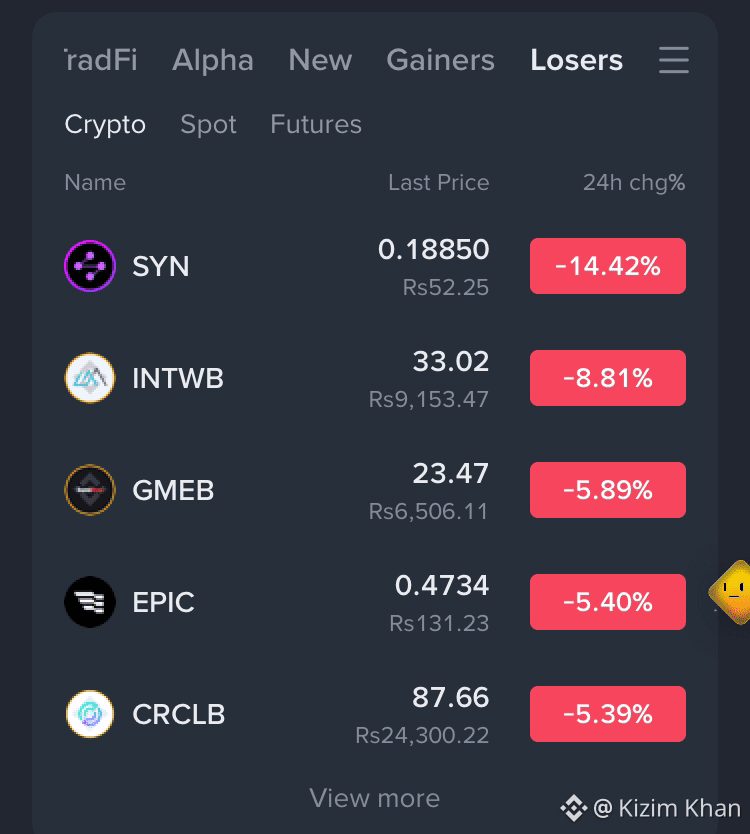Image resolution: width=750 pixels, height=834 pixels.
Task: Click the SYN coin logo
Action: coord(90,266)
